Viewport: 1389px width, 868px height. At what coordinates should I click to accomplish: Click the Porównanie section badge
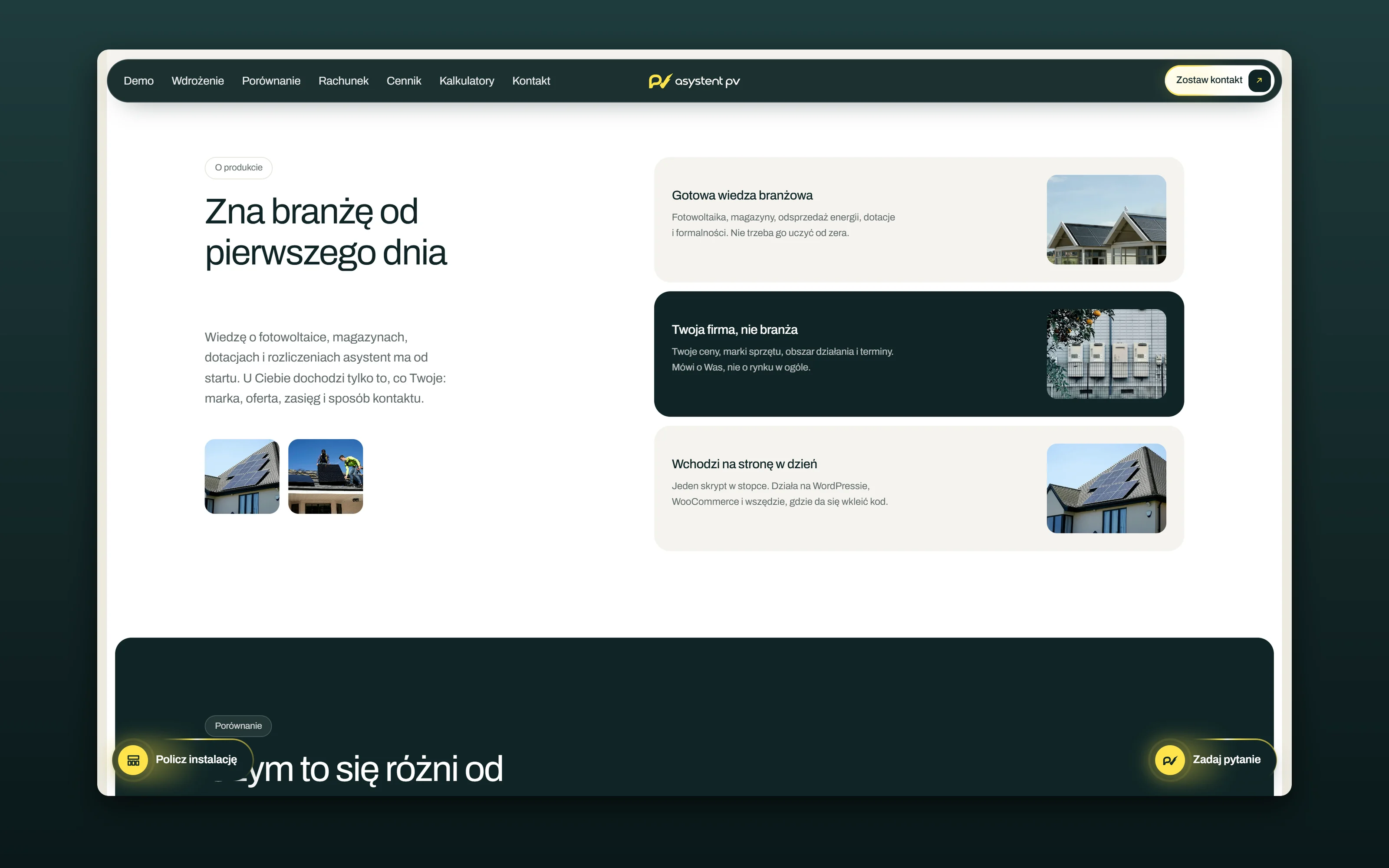(238, 726)
